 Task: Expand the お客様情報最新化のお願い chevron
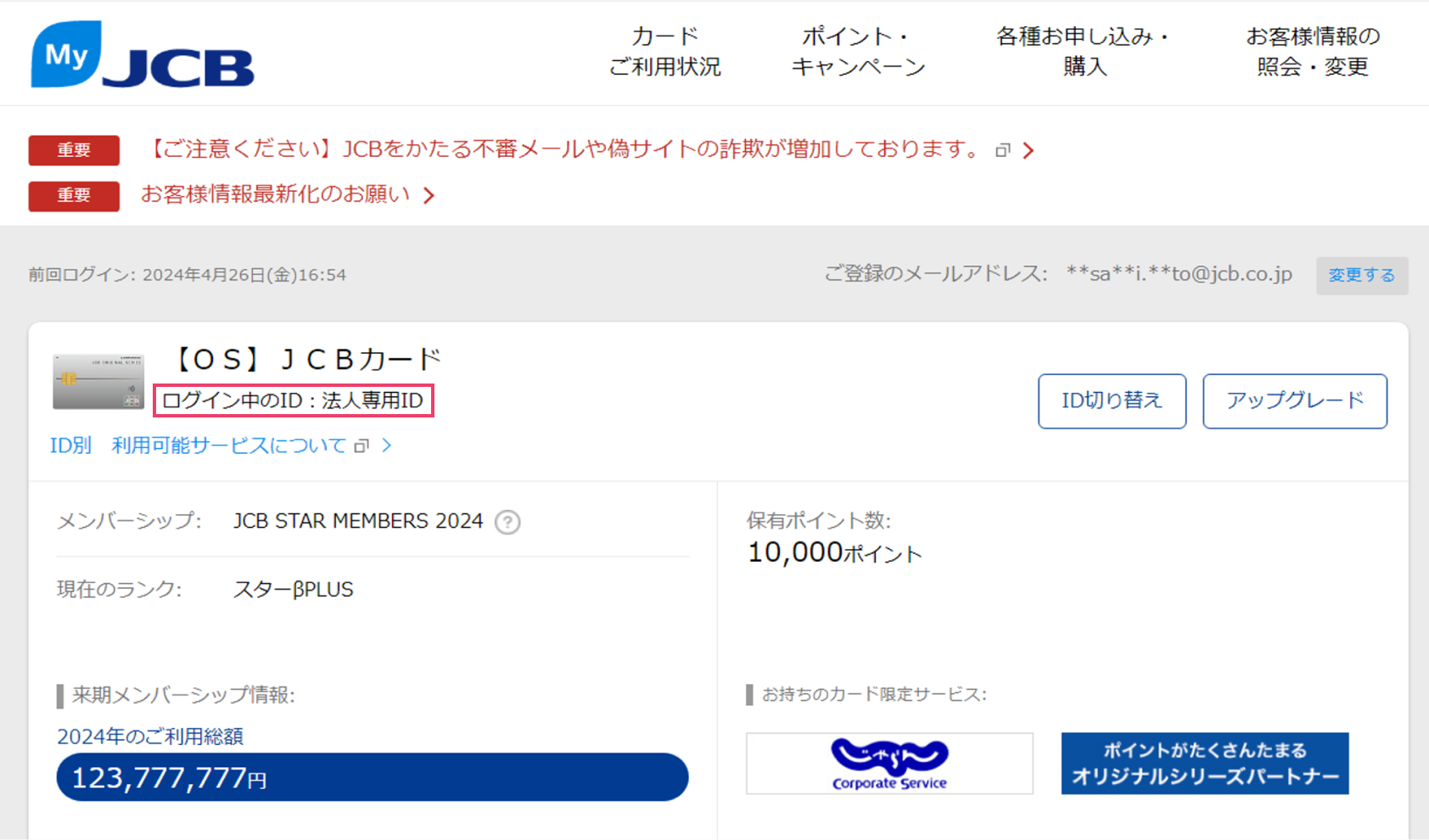click(429, 196)
